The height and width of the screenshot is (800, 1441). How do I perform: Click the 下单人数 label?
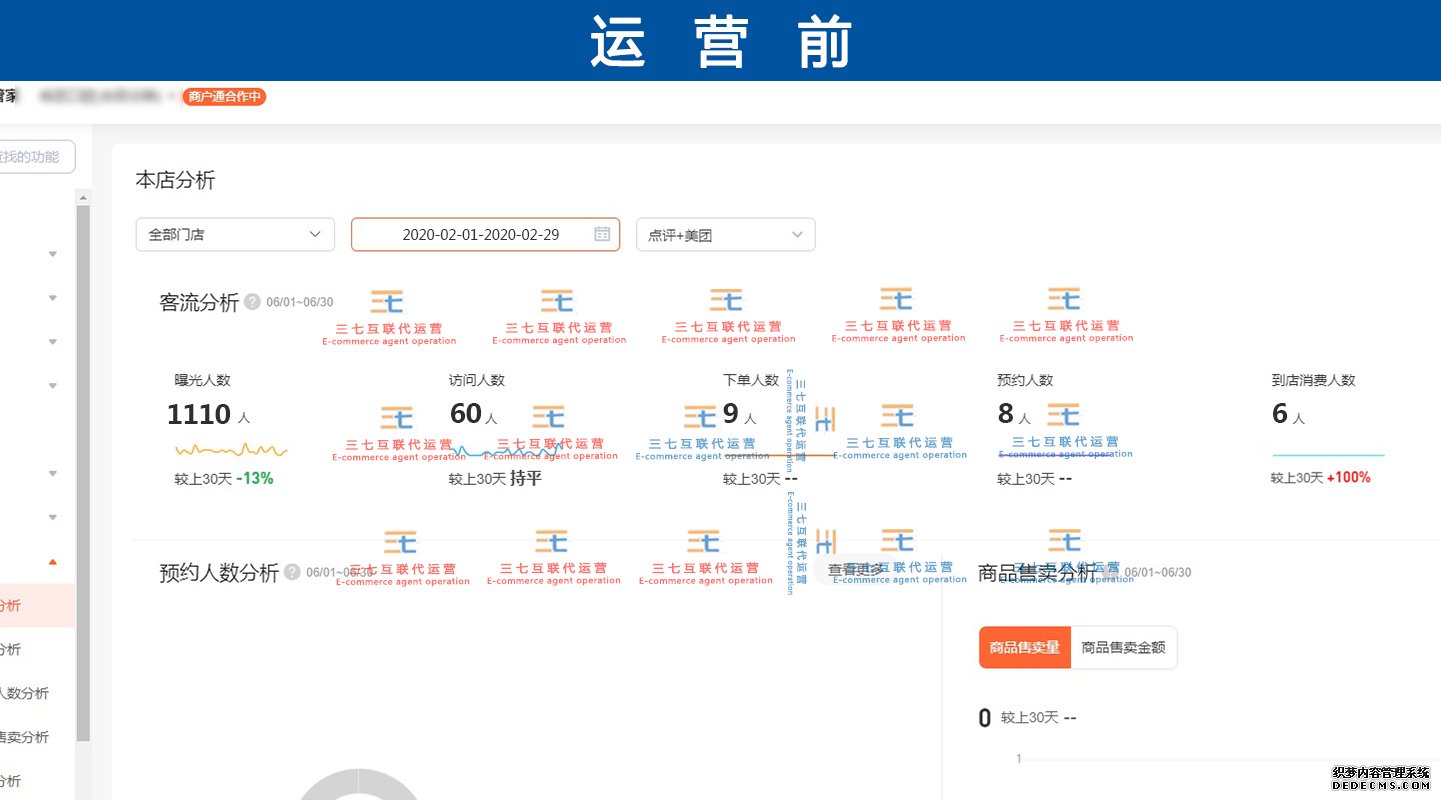click(751, 380)
